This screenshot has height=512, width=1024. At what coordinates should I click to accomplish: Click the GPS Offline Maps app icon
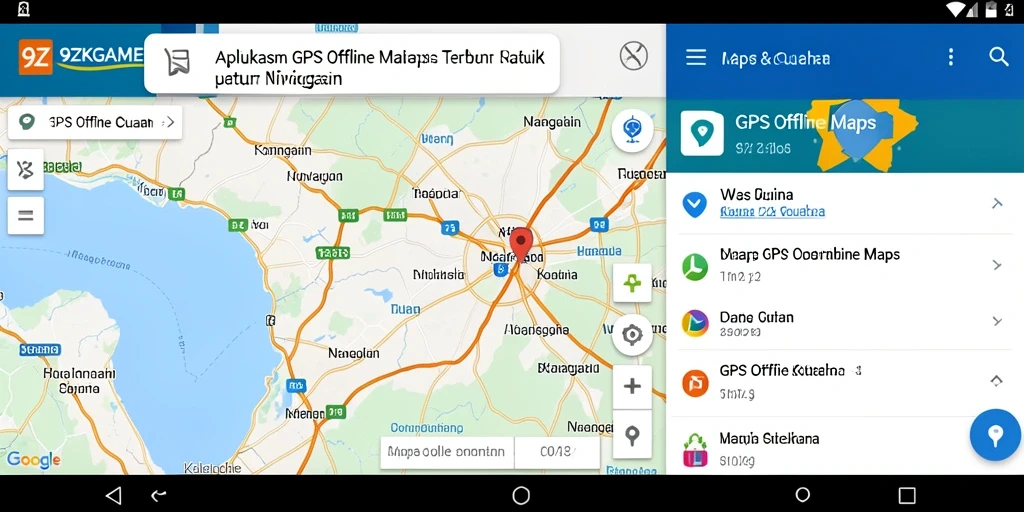[x=702, y=133]
